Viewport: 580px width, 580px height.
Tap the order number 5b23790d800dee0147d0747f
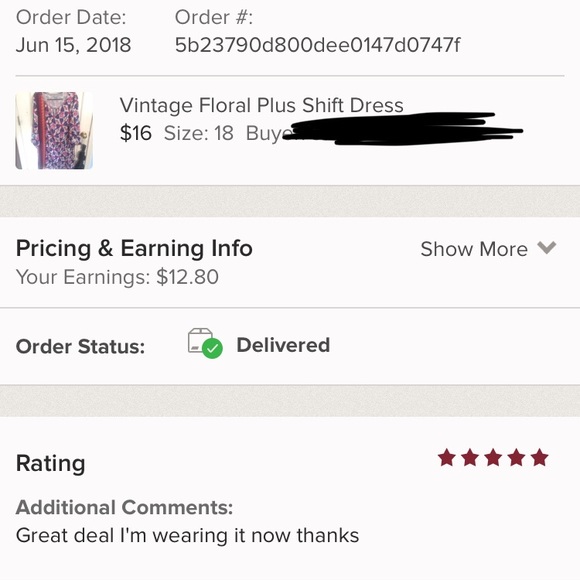[x=317, y=45]
